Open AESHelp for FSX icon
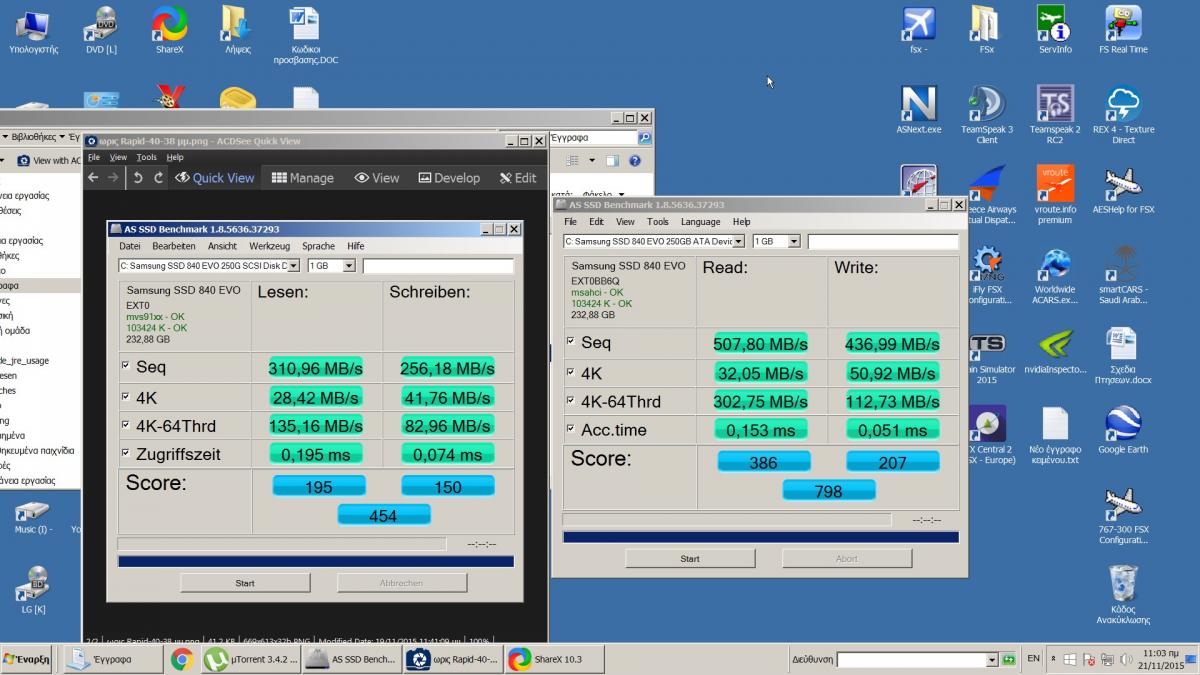This screenshot has height=675, width=1200. 1123,190
